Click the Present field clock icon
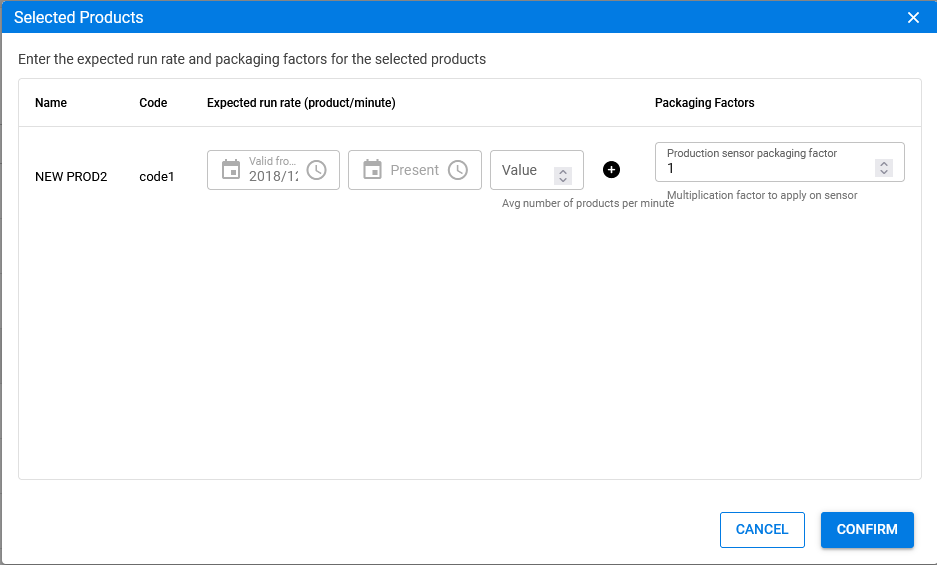The width and height of the screenshot is (937, 565). (x=458, y=170)
